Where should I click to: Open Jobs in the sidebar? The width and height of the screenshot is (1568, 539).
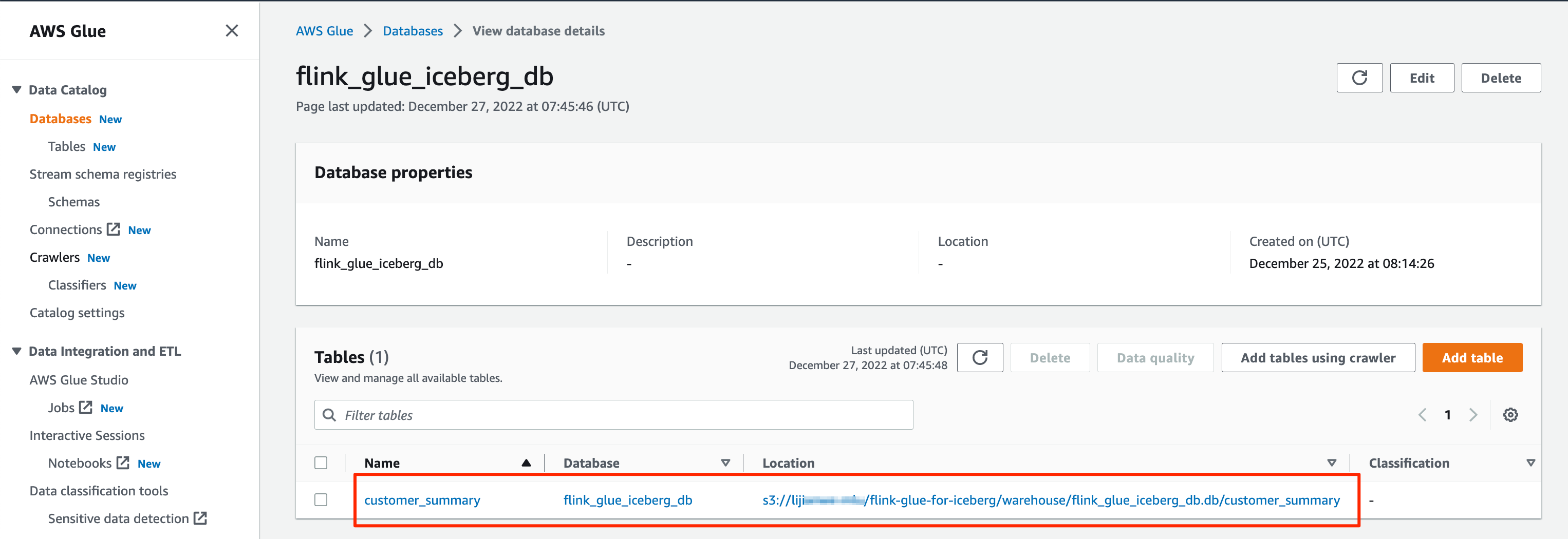point(61,408)
